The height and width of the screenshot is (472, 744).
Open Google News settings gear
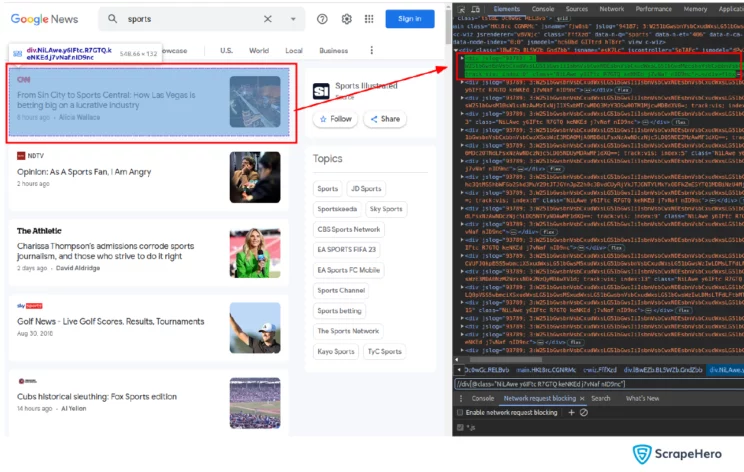[x=346, y=19]
